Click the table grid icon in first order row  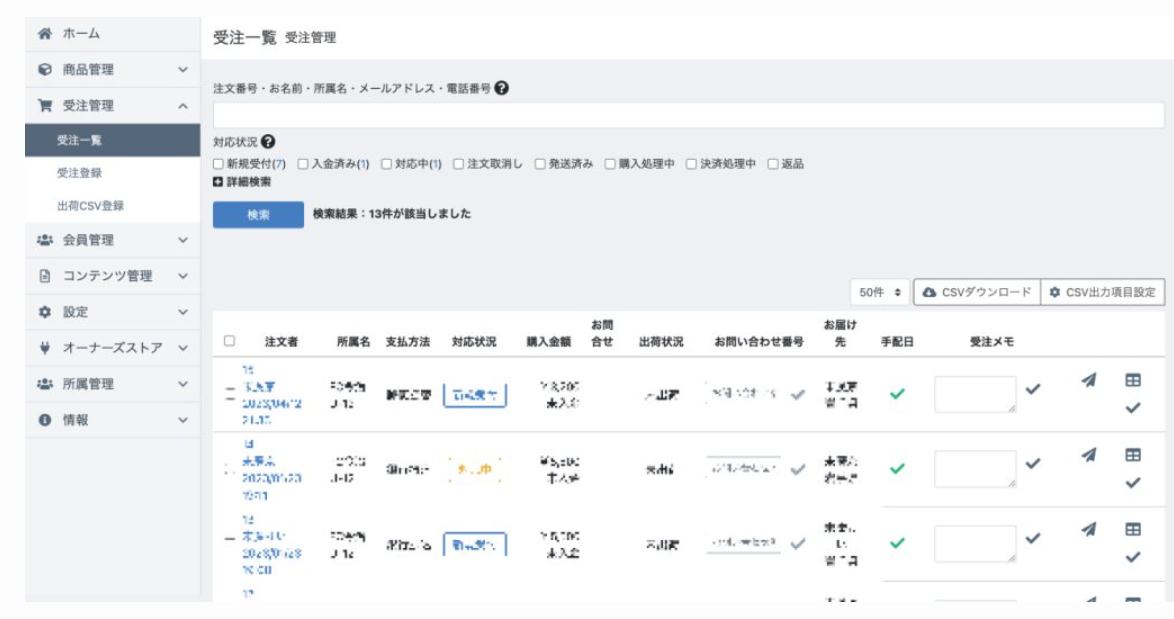(1133, 380)
